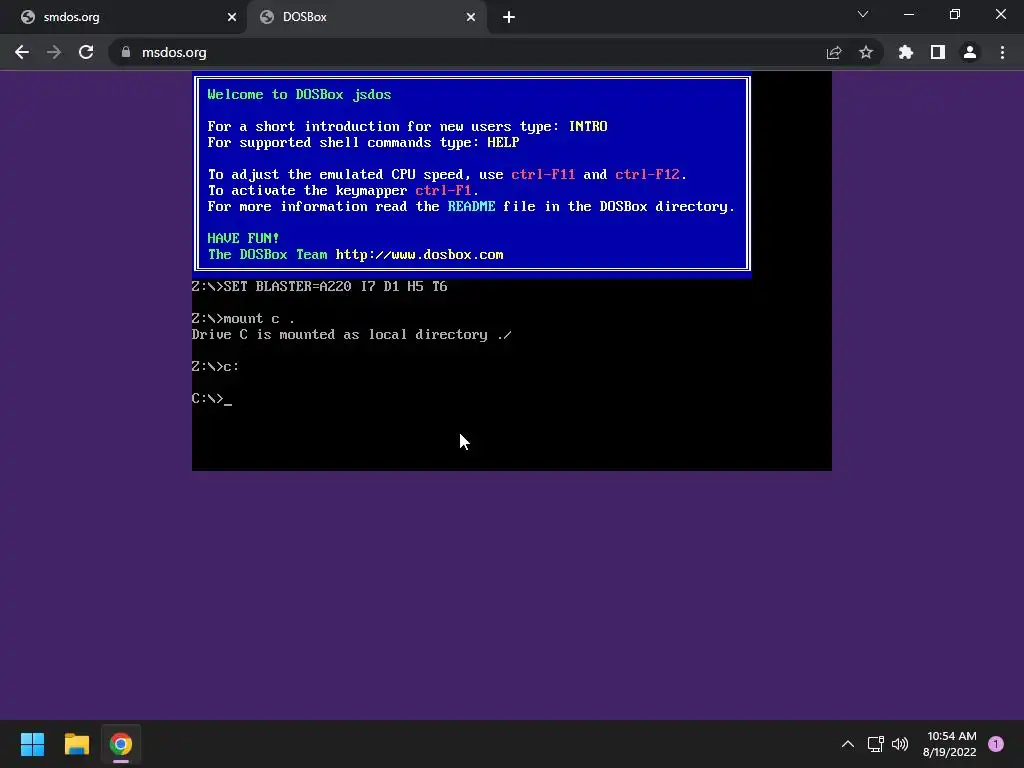Viewport: 1024px width, 768px height.
Task: Open the network status icon
Action: coord(875,744)
